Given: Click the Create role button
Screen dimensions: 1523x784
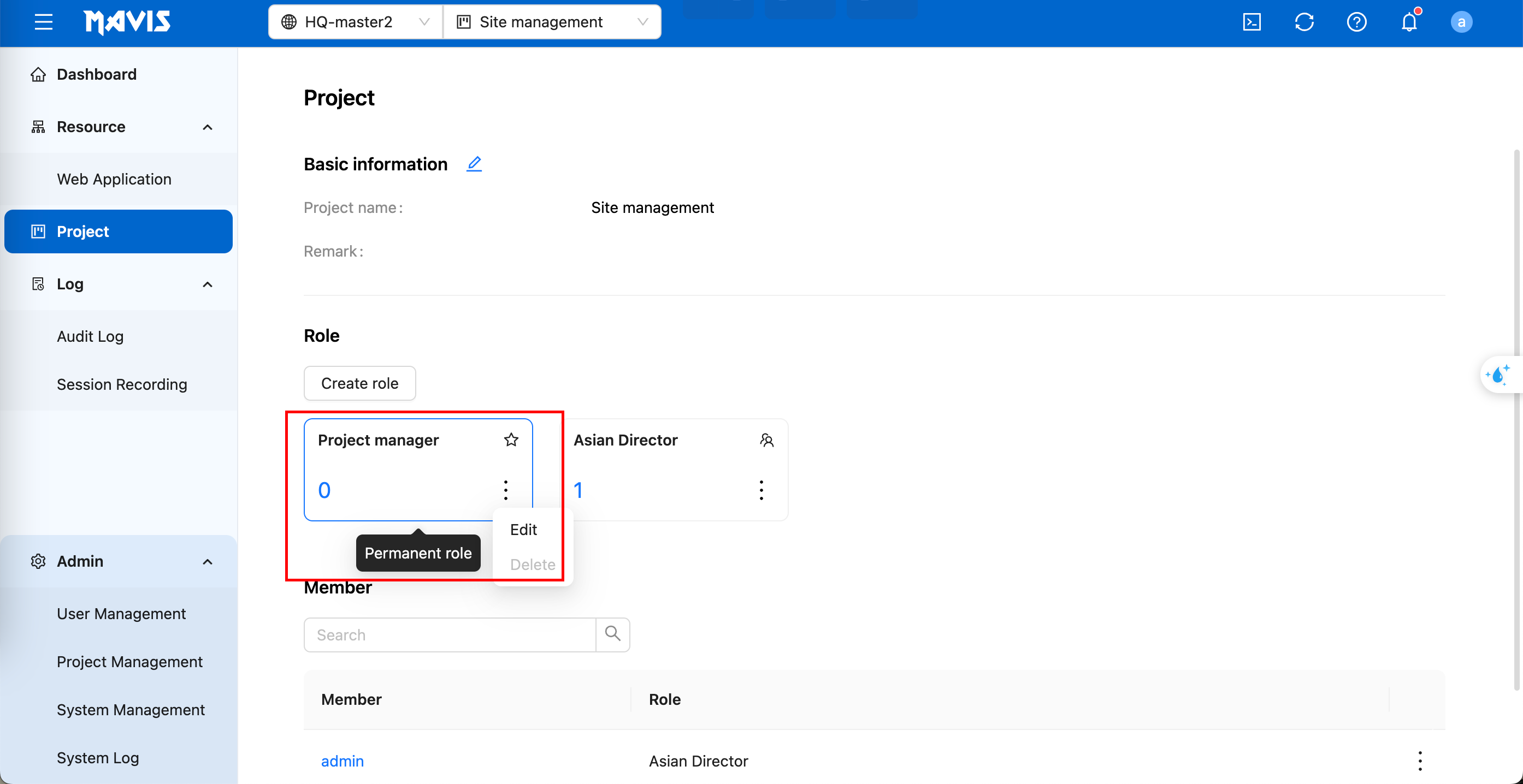Looking at the screenshot, I should click(x=359, y=383).
